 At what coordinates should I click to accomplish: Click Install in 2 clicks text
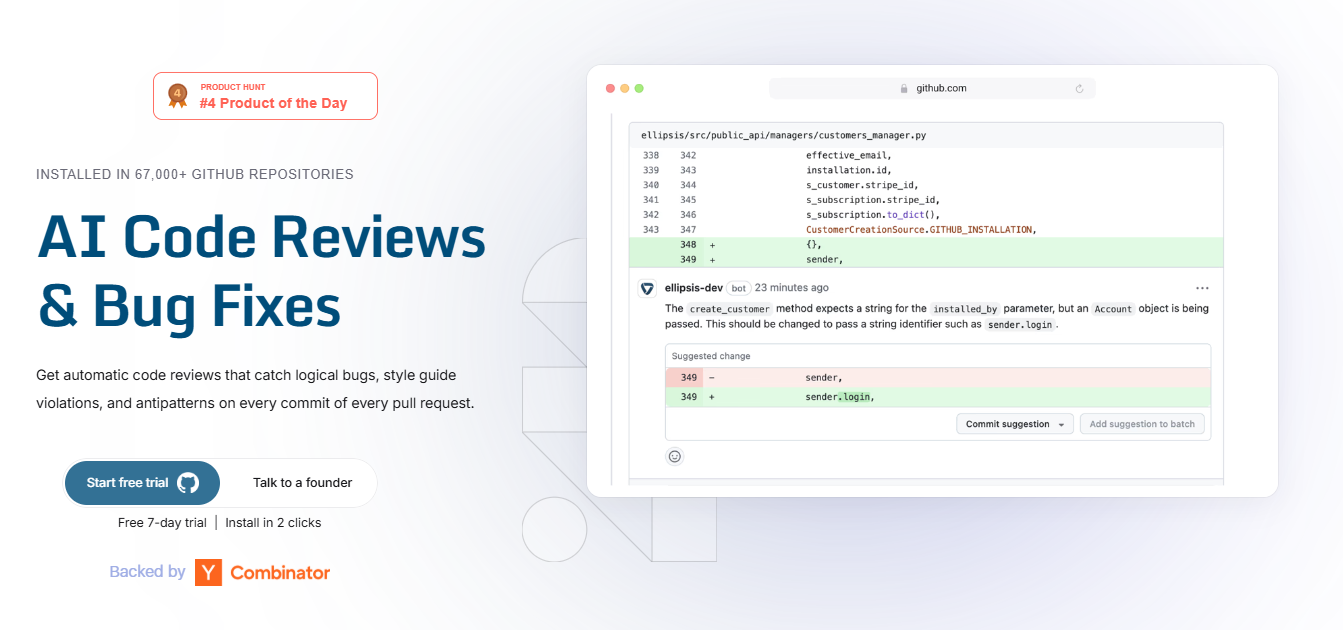point(273,522)
